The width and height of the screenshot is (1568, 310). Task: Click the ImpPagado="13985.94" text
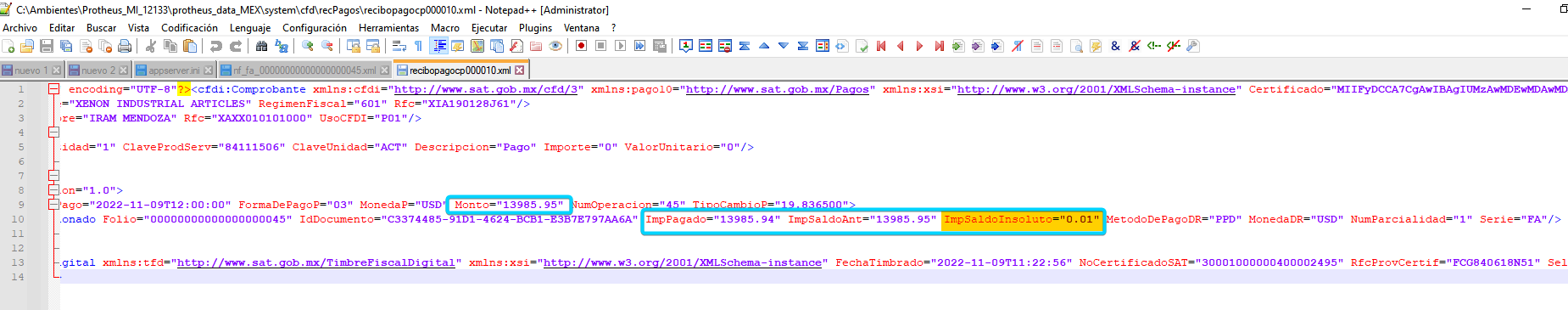713,219
